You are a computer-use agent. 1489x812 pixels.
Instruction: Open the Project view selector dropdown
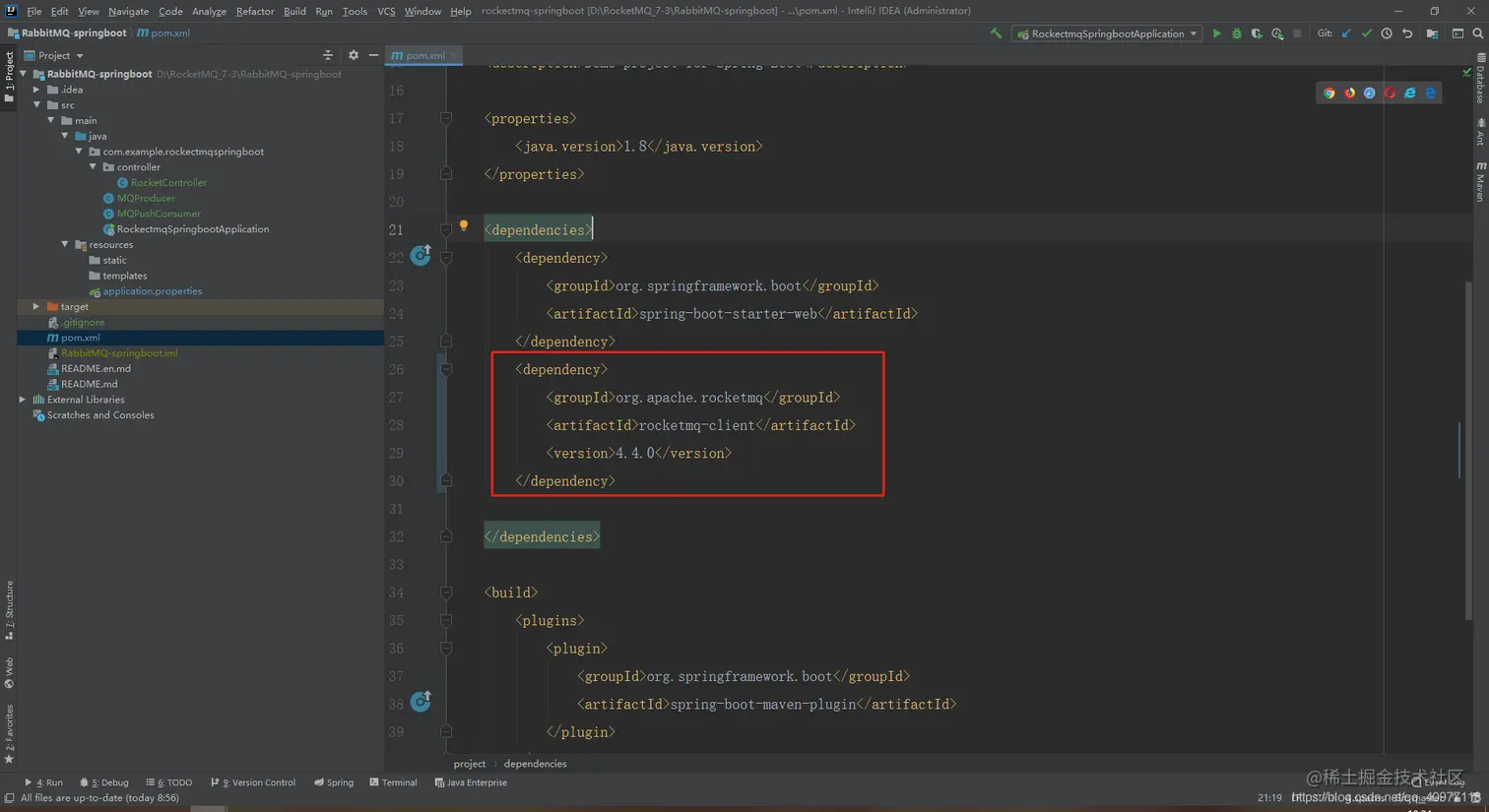point(54,55)
